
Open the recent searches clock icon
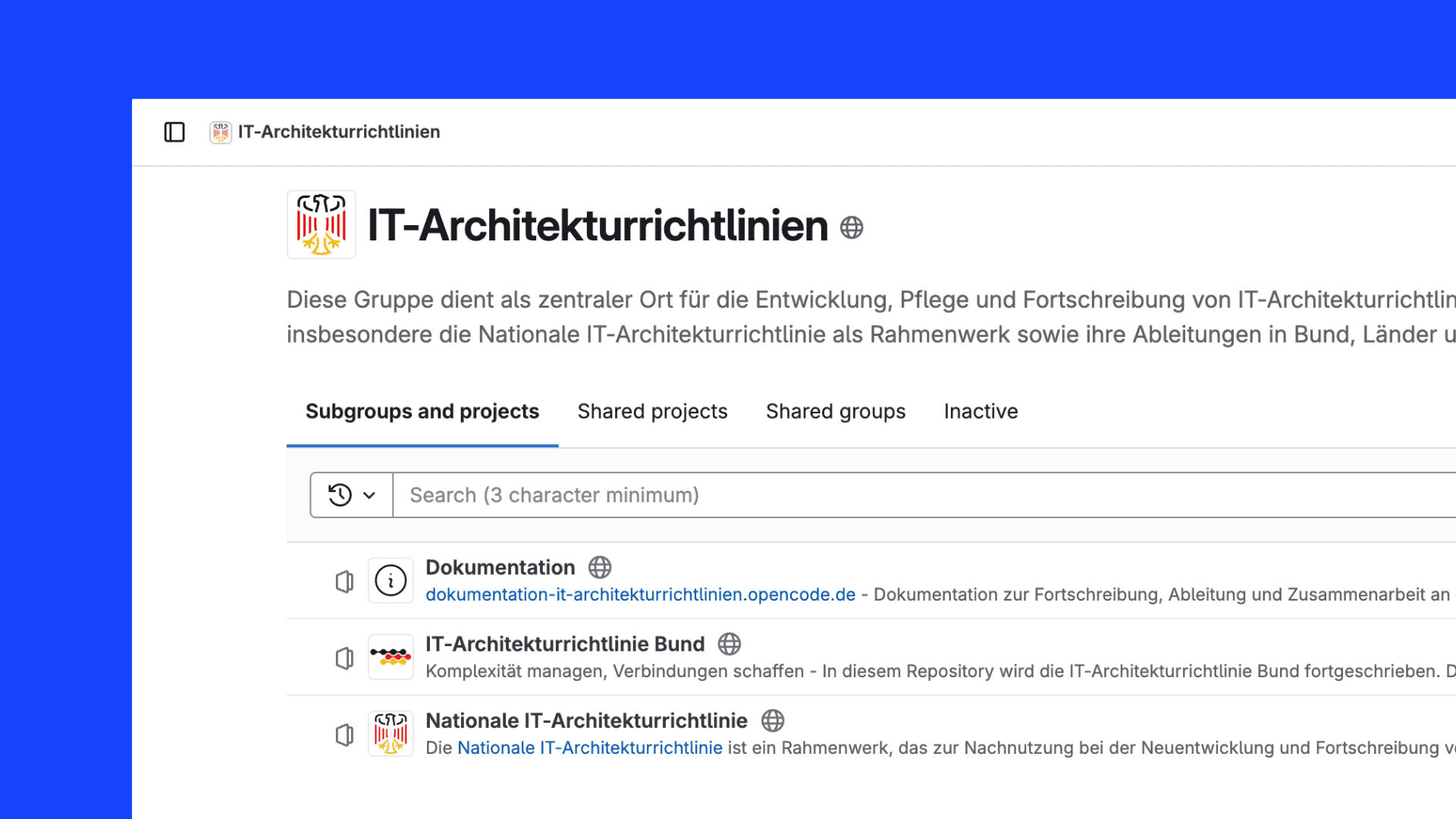coord(339,494)
